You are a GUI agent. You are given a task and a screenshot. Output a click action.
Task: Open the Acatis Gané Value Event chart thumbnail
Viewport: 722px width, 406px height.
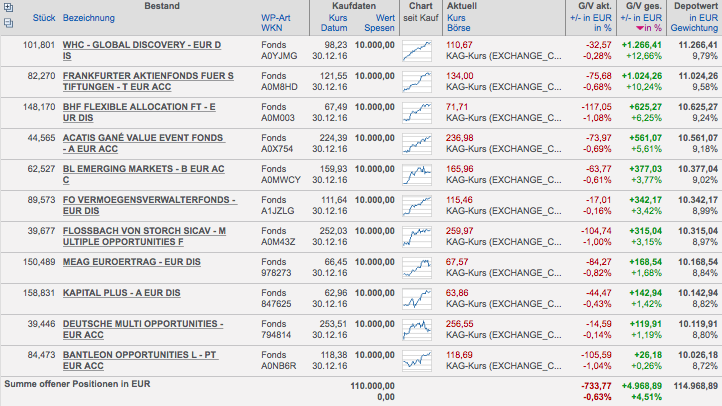point(419,142)
